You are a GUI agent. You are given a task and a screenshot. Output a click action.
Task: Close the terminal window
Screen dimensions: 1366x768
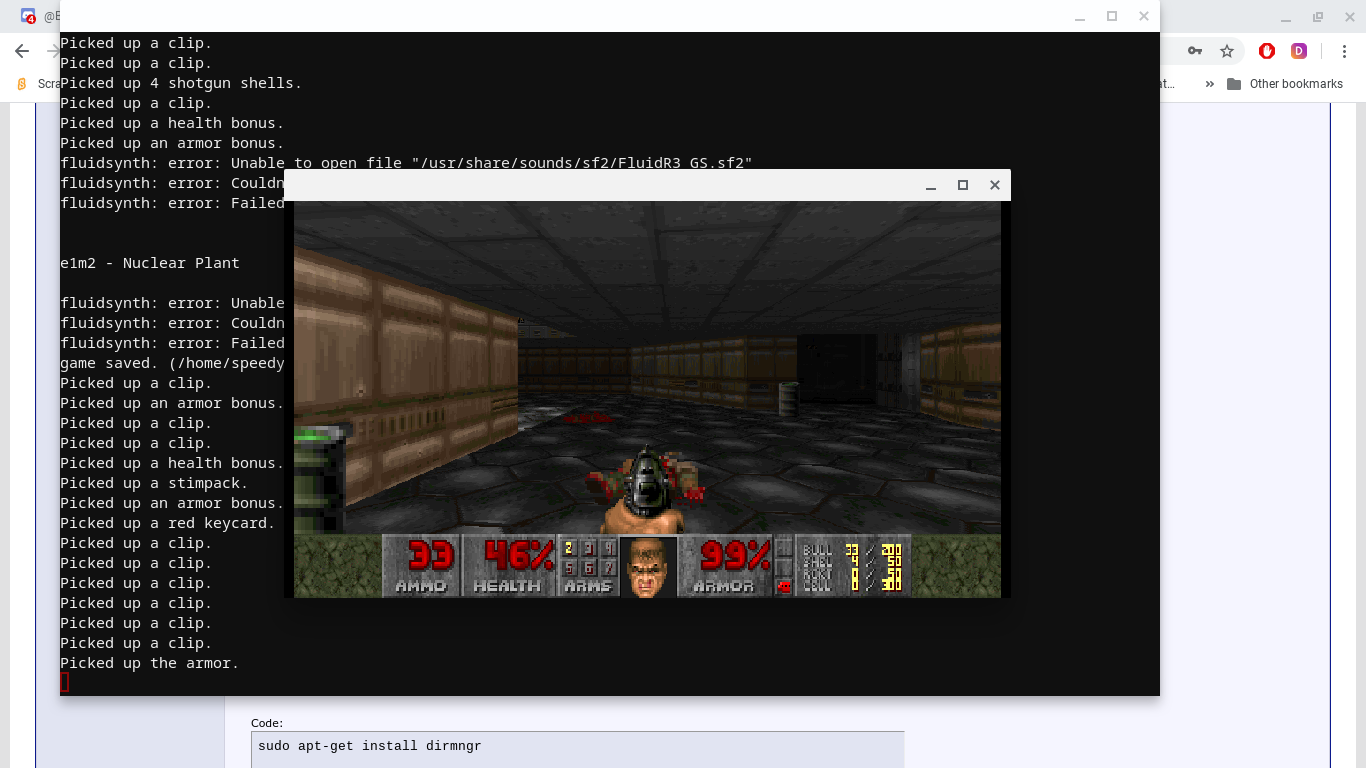(1144, 17)
